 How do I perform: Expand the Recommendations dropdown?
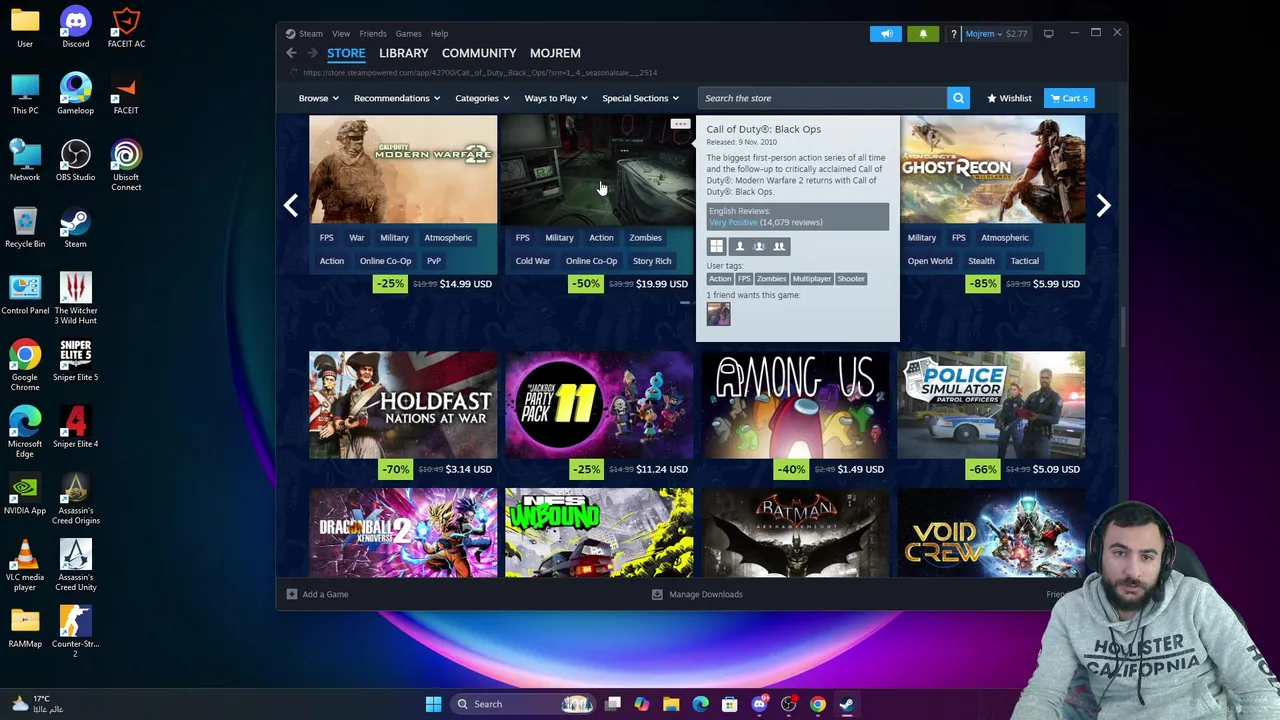[397, 98]
